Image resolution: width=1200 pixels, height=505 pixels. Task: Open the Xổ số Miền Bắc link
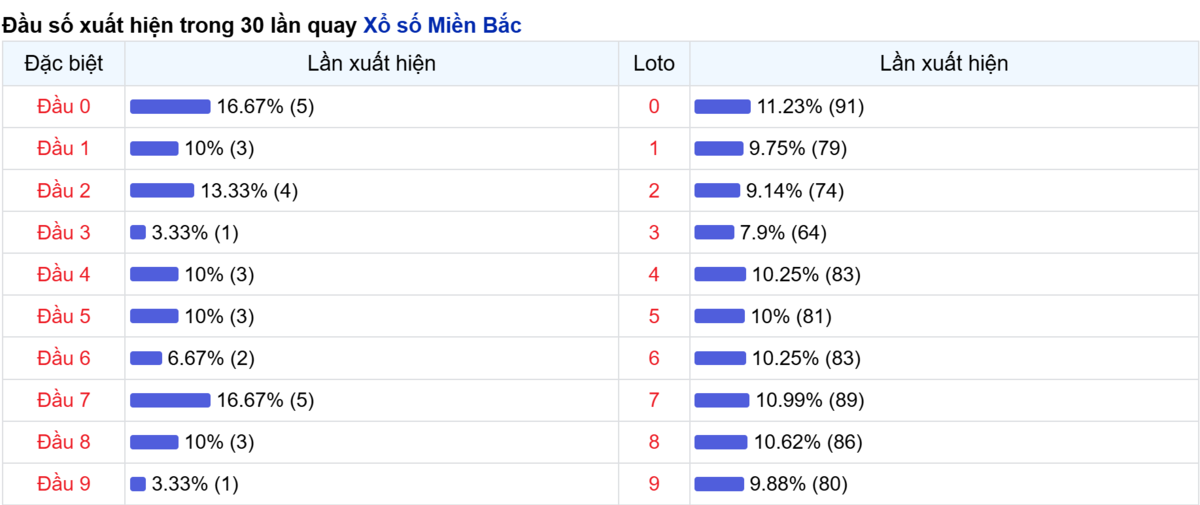click(442, 26)
